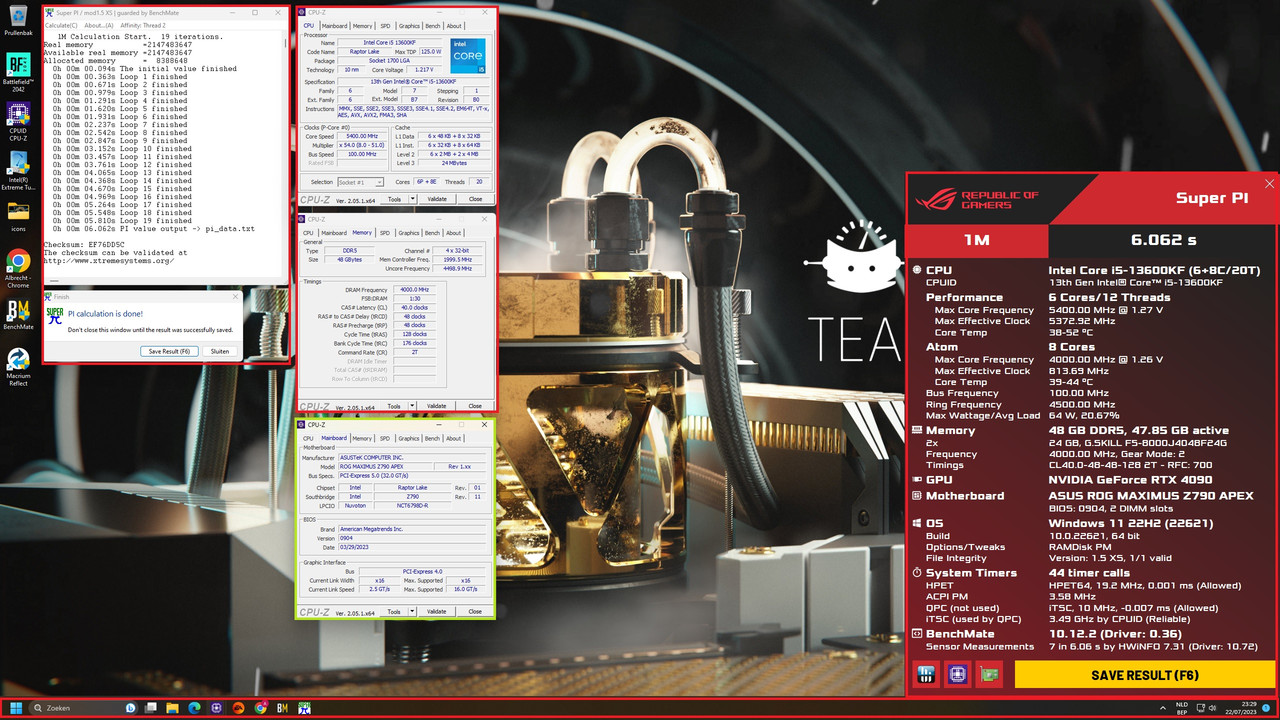Open File Explorer from the taskbar
Viewport: 1280px width, 720px height.
[x=174, y=708]
